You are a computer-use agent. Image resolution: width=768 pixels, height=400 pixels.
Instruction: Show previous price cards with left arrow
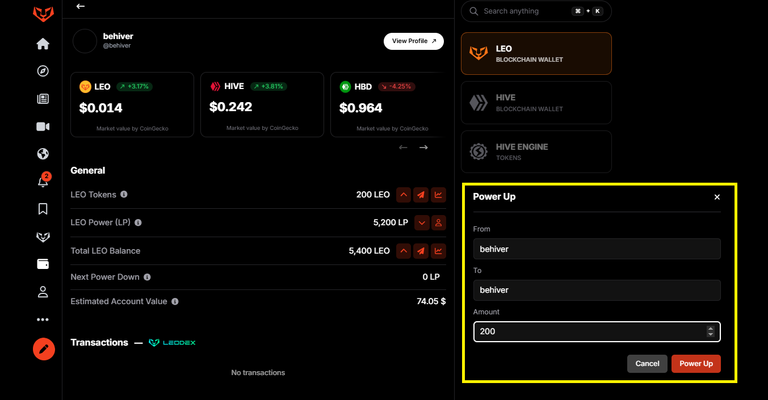tap(403, 147)
